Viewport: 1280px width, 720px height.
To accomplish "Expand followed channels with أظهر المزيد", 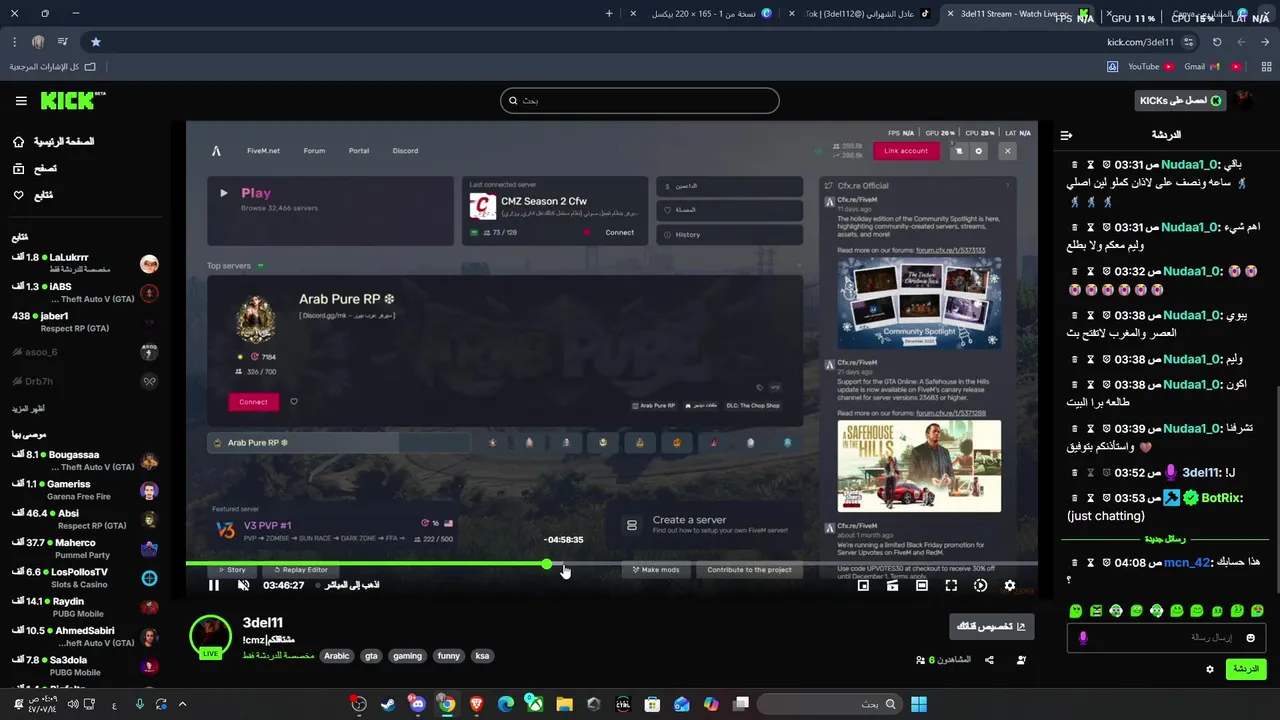I will [28, 409].
